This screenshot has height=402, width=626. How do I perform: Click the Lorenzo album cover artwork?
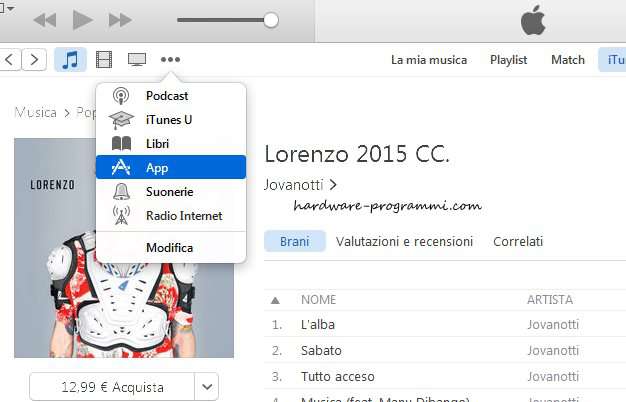pyautogui.click(x=124, y=248)
